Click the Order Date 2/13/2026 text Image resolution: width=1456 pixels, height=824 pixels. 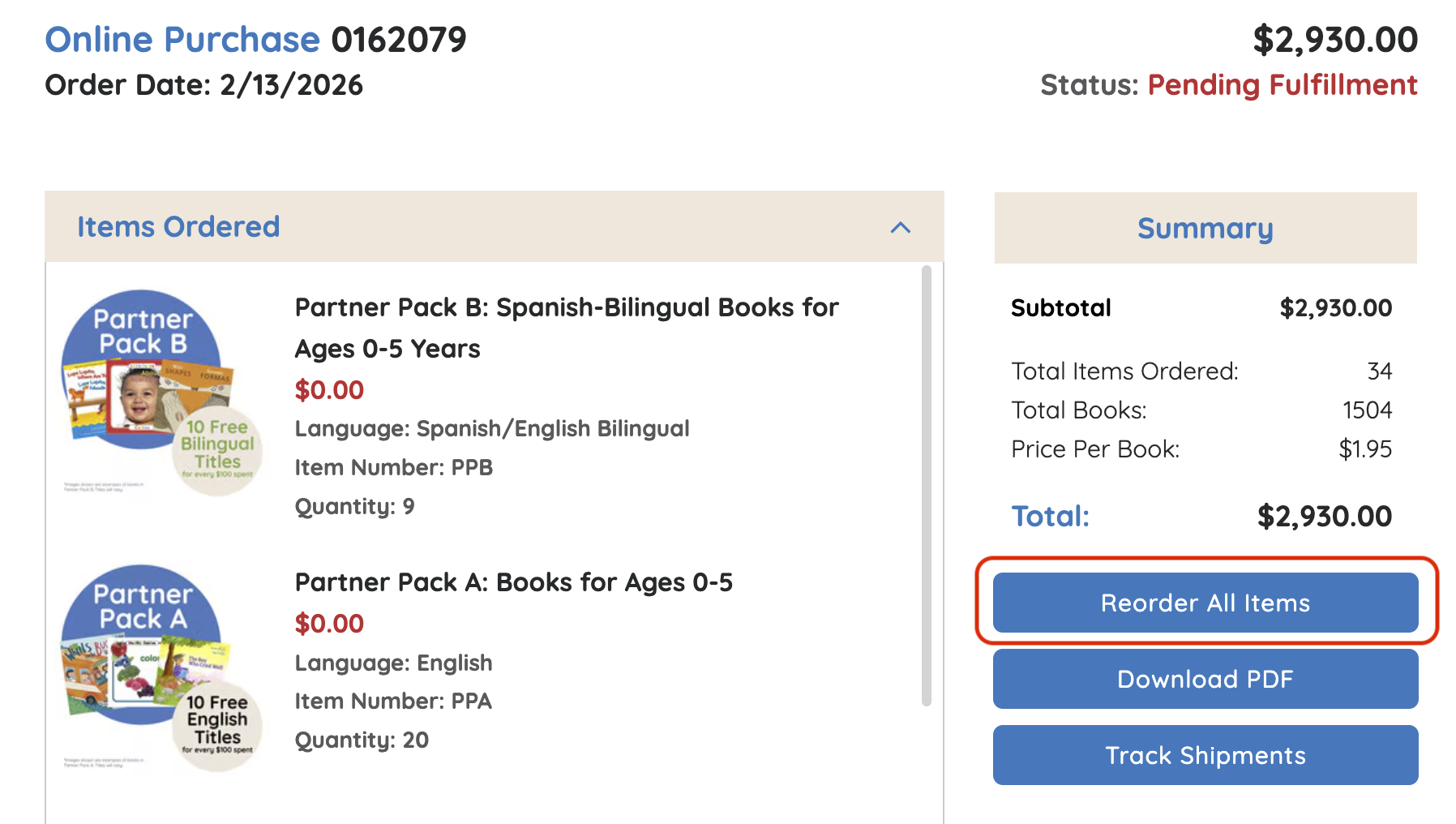pos(205,84)
